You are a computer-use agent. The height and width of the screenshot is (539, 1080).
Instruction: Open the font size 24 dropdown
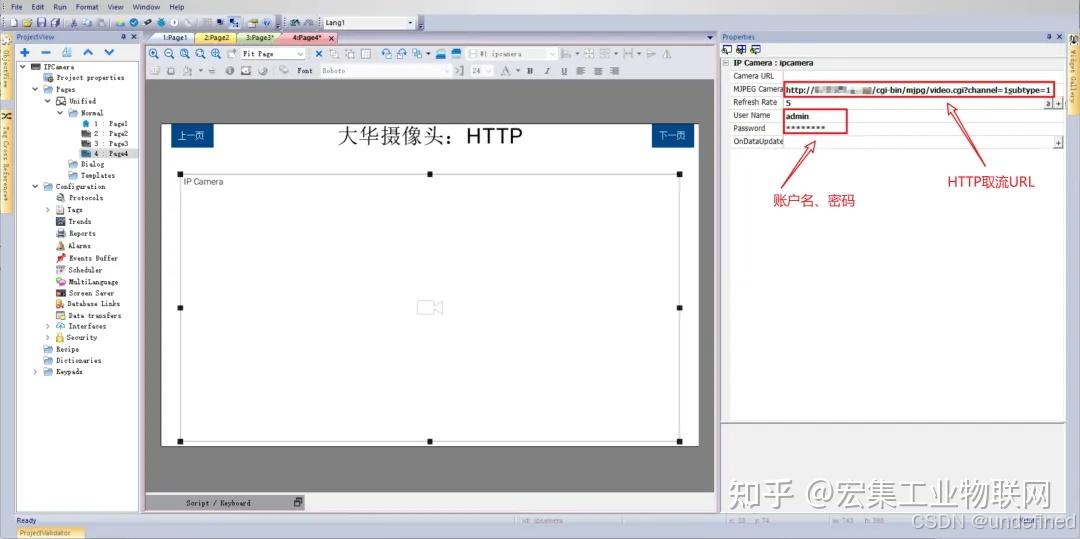click(x=488, y=71)
